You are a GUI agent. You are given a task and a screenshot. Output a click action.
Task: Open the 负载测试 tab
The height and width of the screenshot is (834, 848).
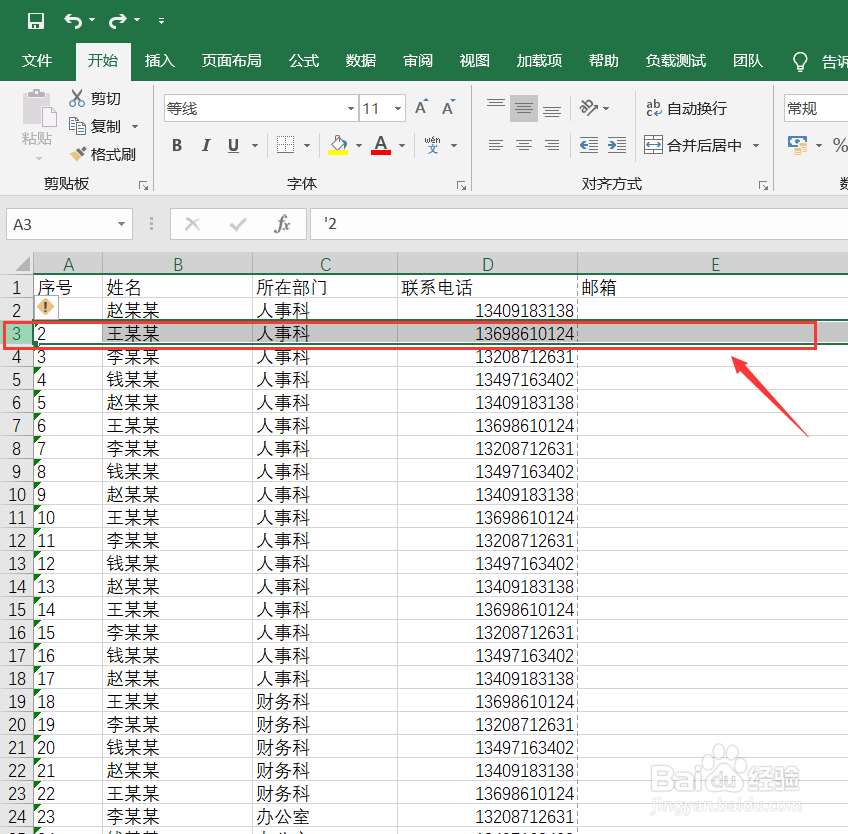[675, 61]
